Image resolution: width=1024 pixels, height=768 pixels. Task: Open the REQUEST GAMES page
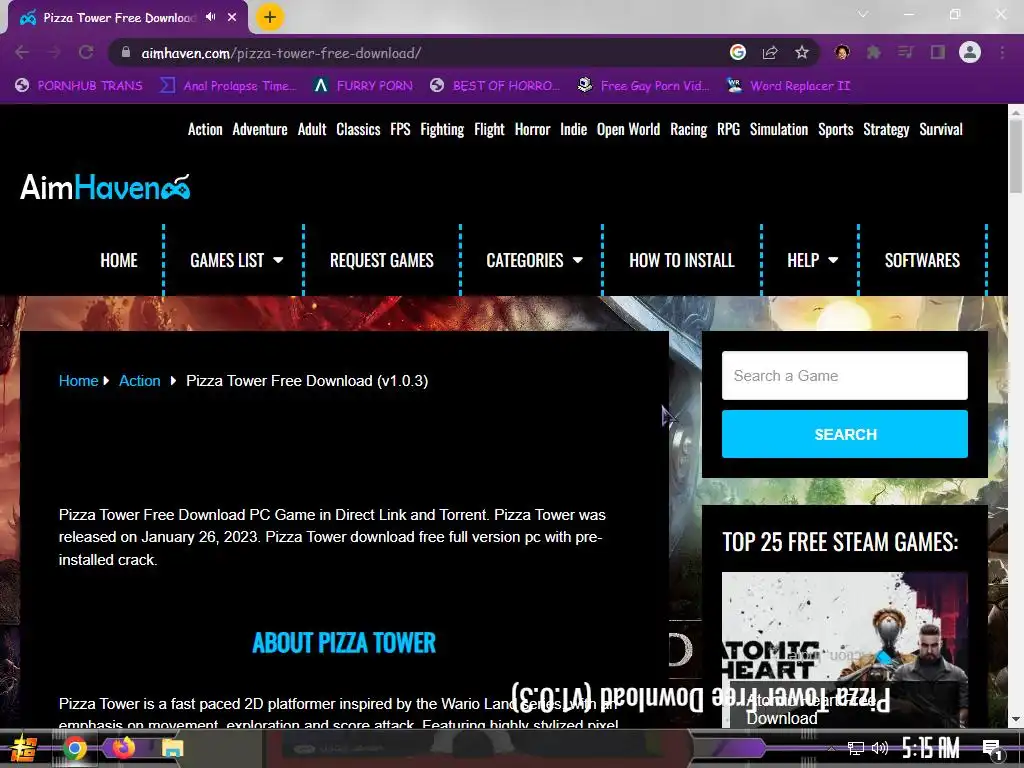pyautogui.click(x=381, y=260)
